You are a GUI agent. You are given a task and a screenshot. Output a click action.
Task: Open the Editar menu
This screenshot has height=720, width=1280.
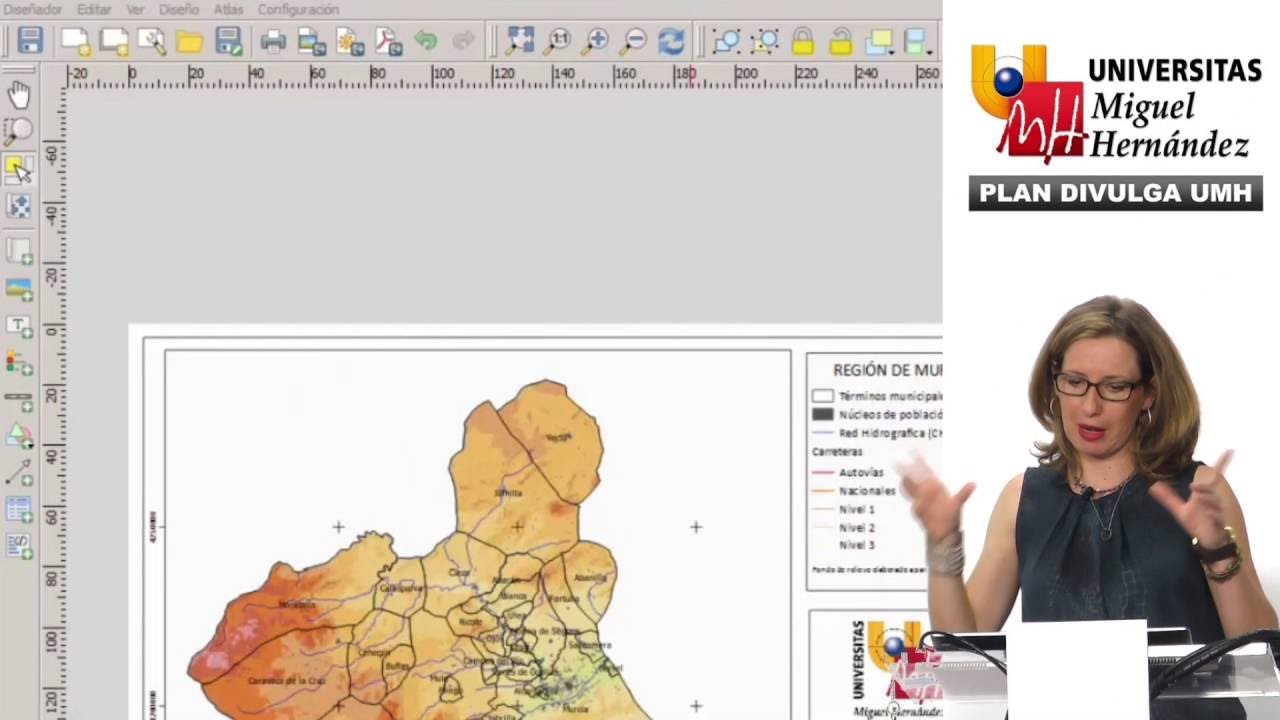[94, 9]
